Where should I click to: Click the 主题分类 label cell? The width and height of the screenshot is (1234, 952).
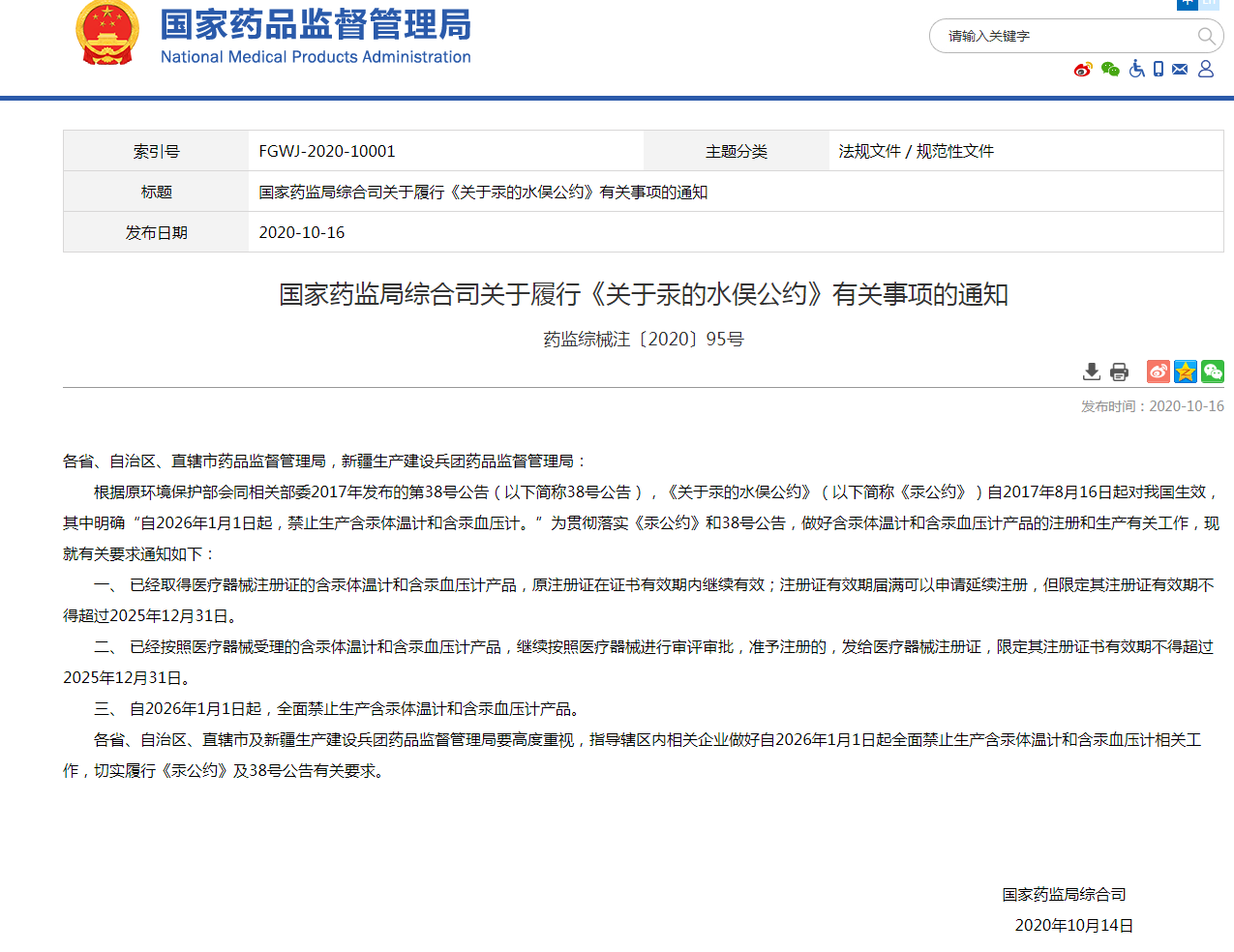click(x=737, y=151)
